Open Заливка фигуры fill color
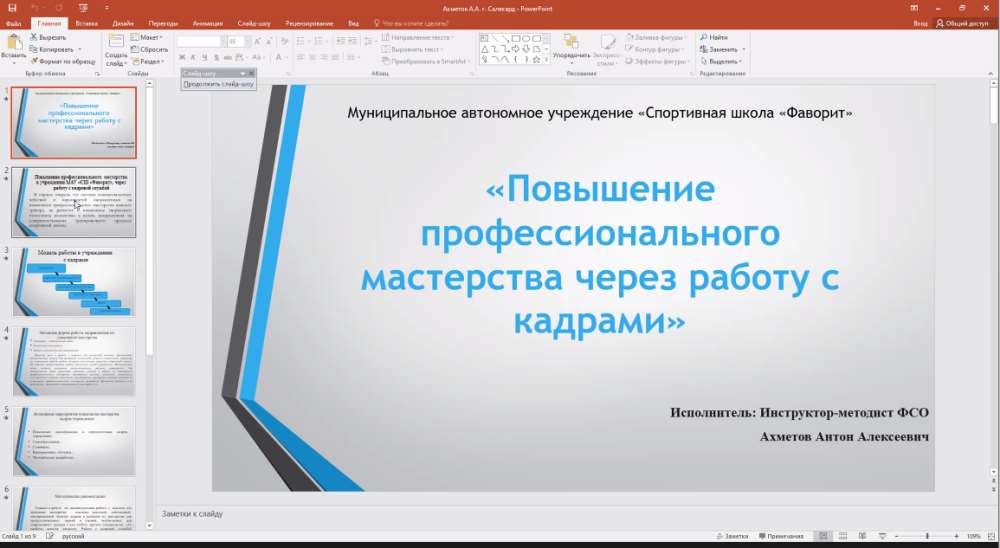This screenshot has height=548, width=1000. point(656,37)
